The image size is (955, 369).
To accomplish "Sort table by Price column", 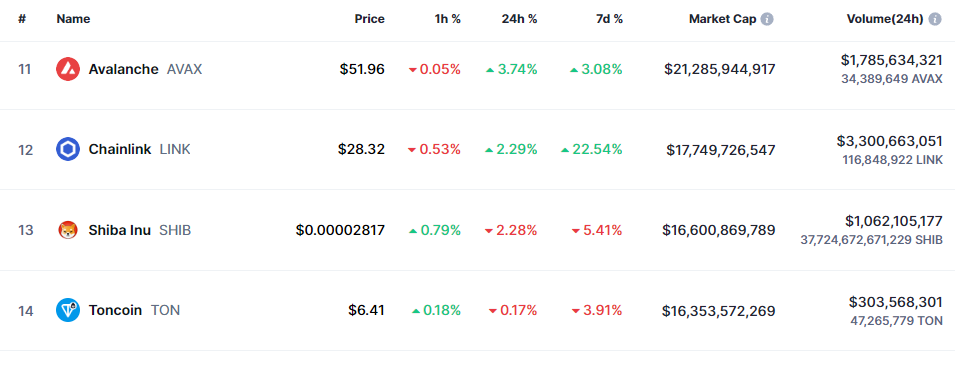I will [370, 19].
